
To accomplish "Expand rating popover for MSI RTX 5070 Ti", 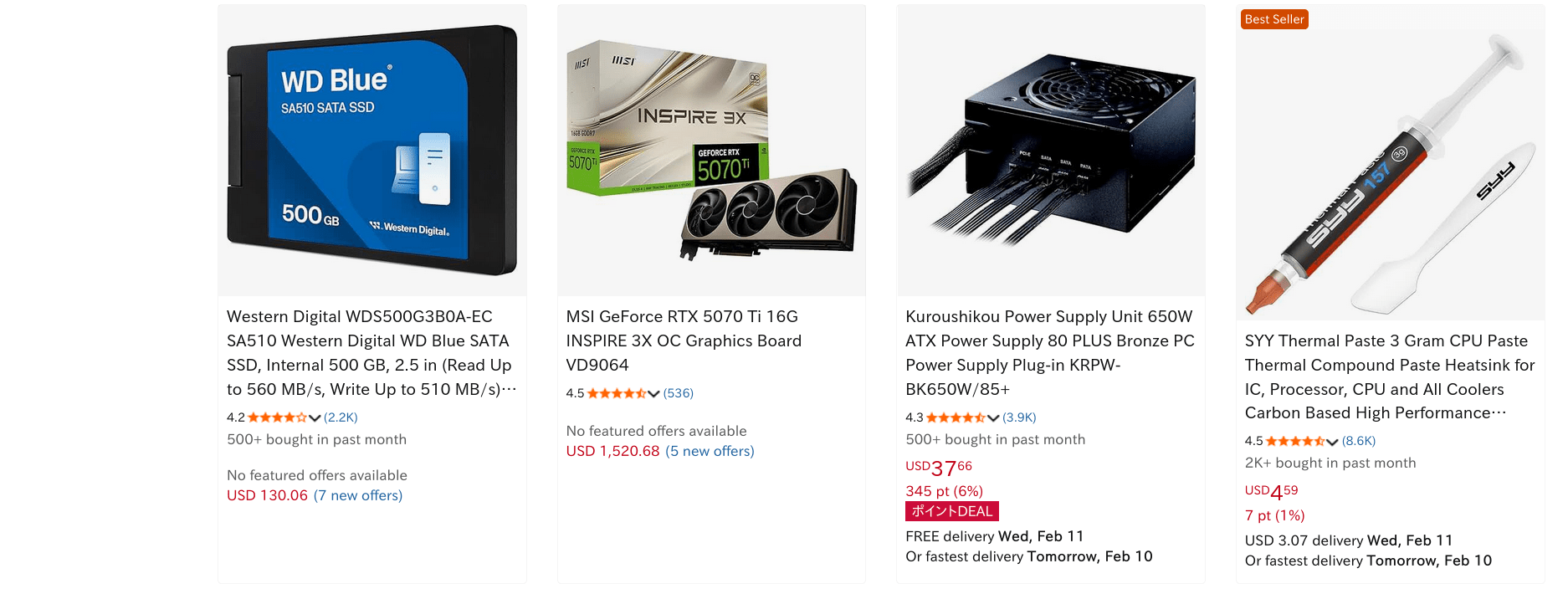I will [653, 393].
